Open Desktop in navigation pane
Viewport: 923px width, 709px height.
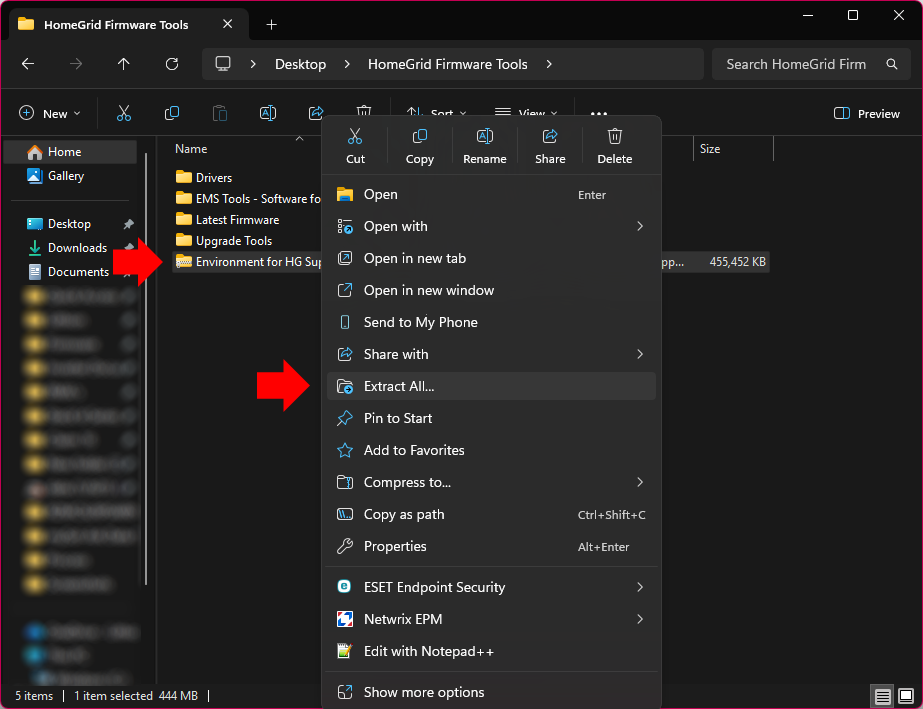click(71, 224)
